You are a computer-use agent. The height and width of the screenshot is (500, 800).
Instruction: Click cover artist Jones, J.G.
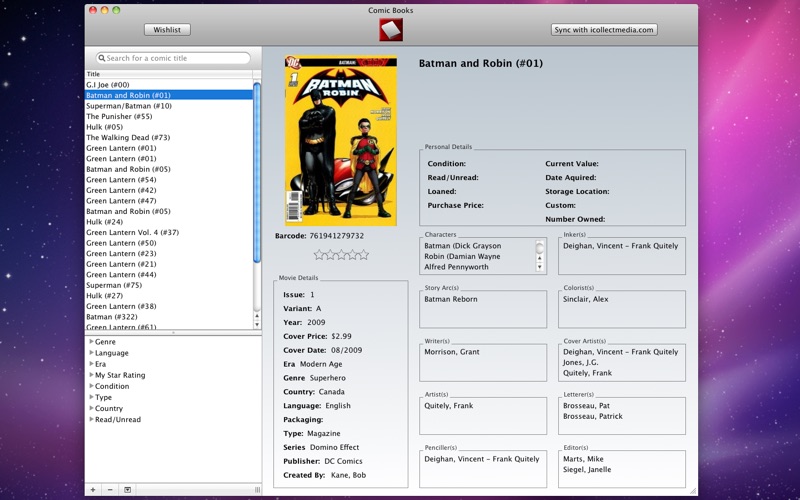tap(581, 362)
